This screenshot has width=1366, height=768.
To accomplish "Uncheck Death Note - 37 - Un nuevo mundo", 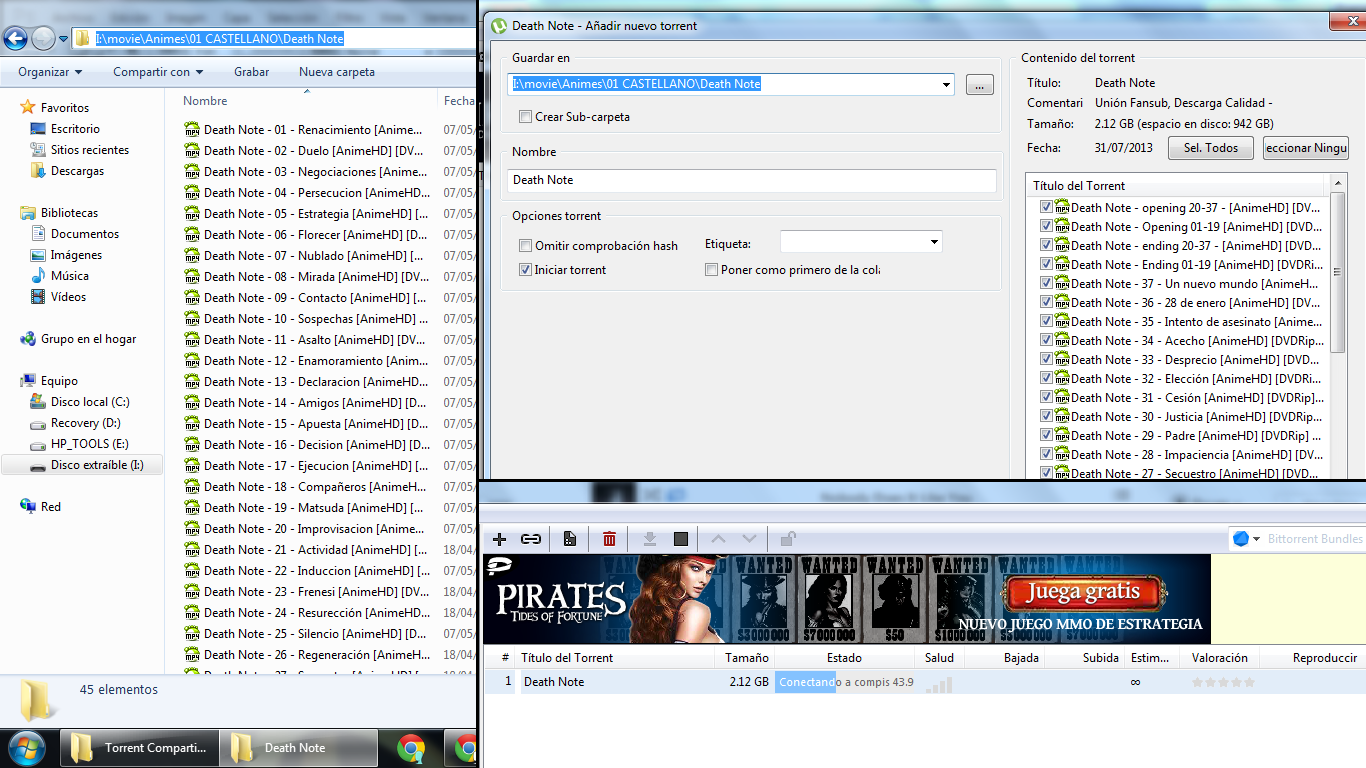I will 1046,283.
